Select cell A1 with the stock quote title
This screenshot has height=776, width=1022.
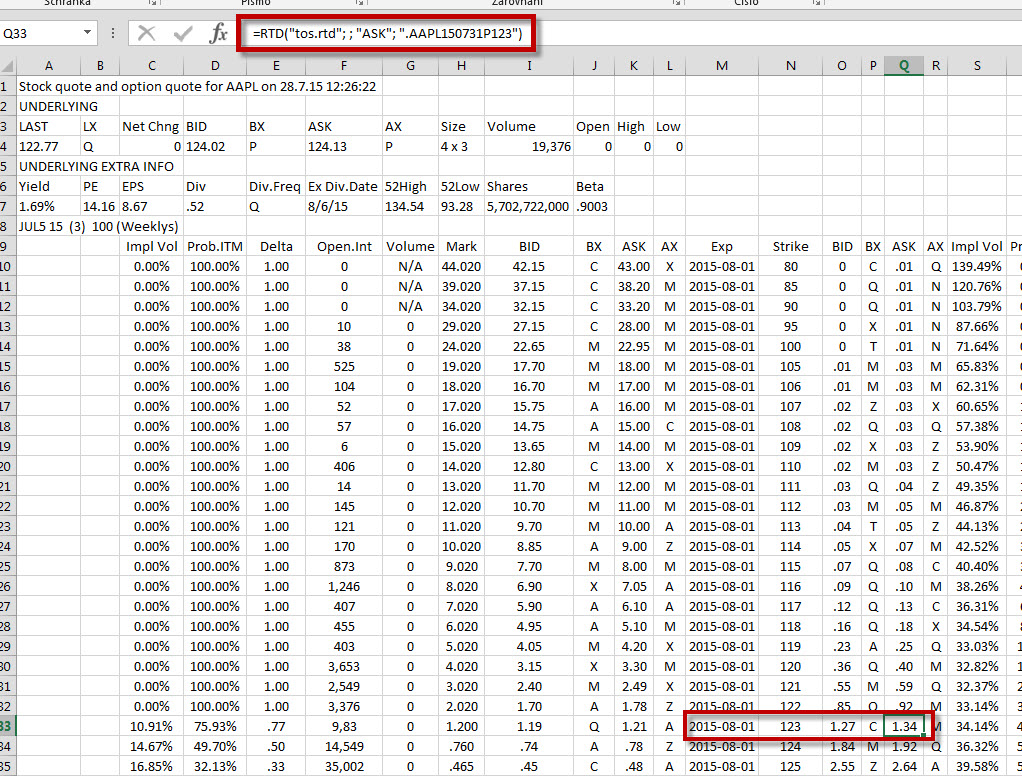(x=48, y=86)
